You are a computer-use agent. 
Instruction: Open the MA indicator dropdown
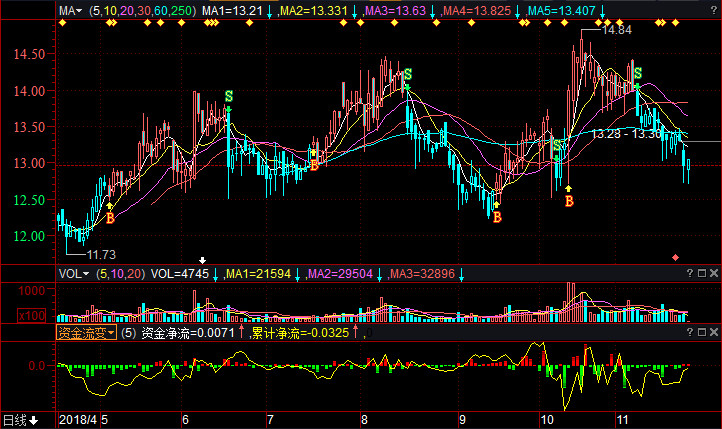click(70, 11)
